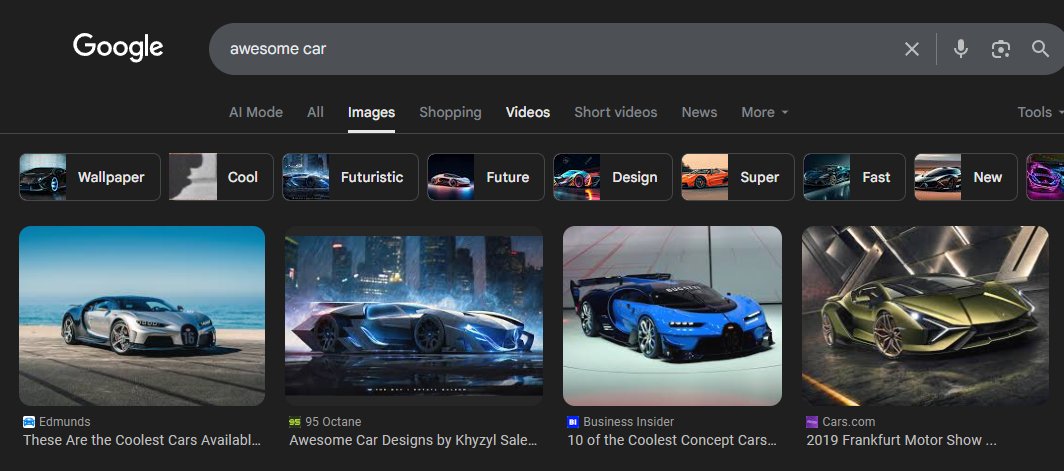Clear the search box with X

click(911, 49)
